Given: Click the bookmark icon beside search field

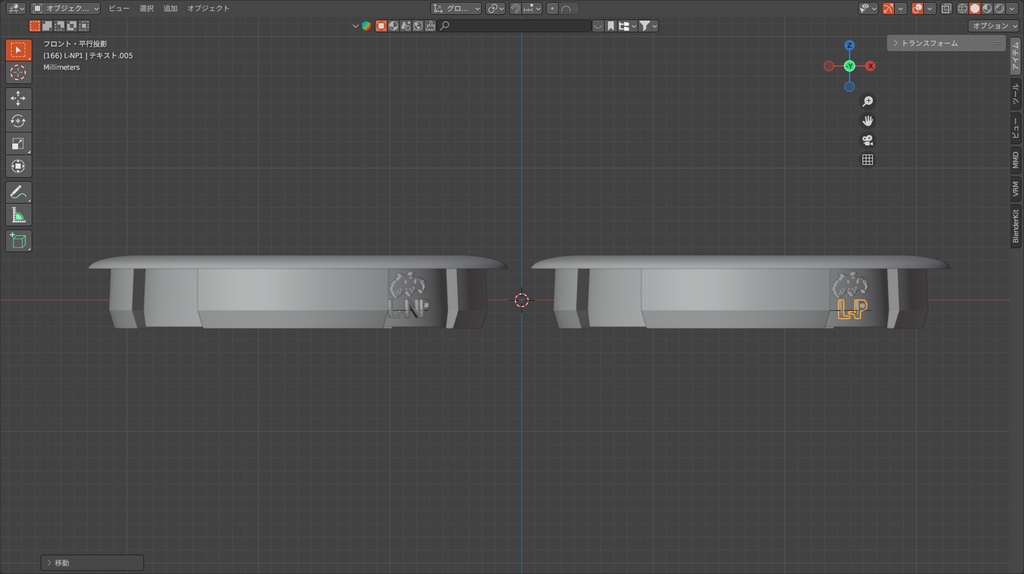Looking at the screenshot, I should pos(611,26).
